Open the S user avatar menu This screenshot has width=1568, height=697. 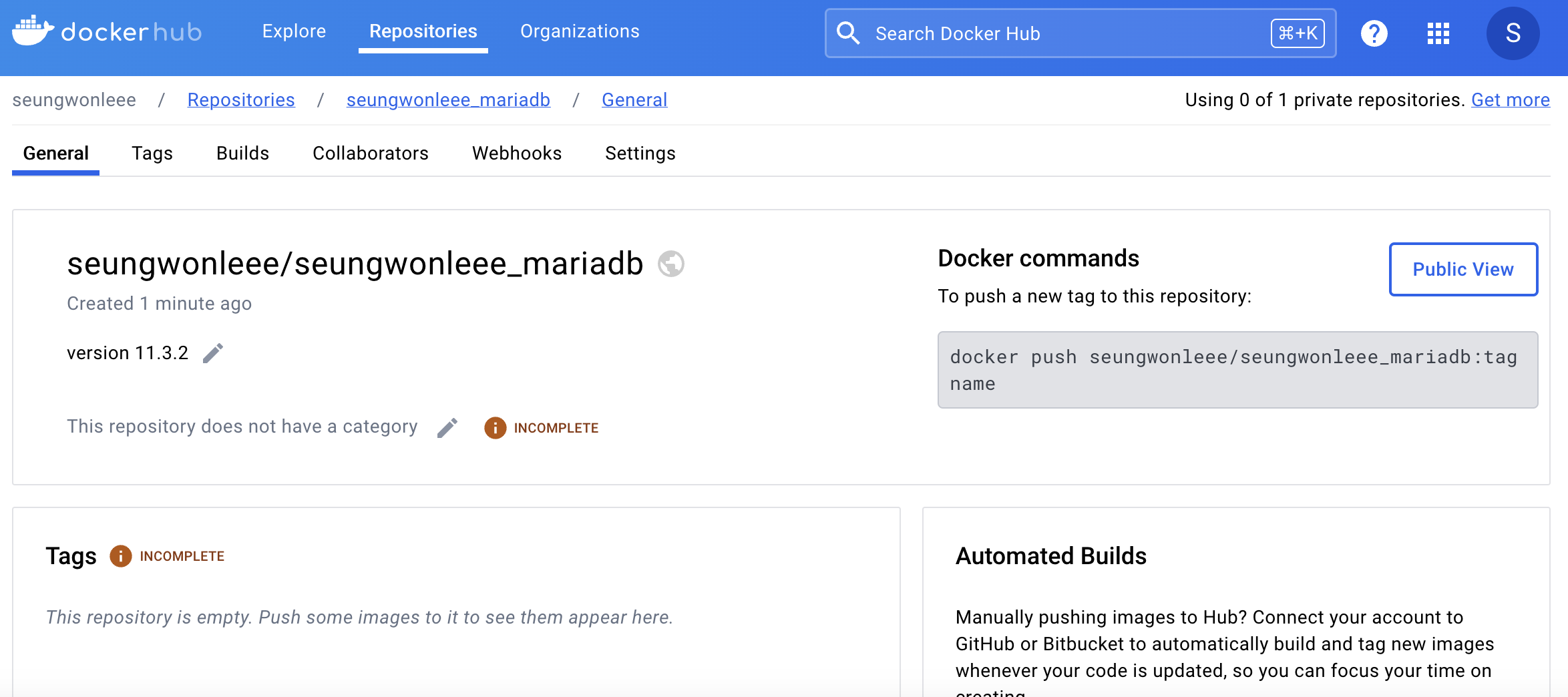1513,33
